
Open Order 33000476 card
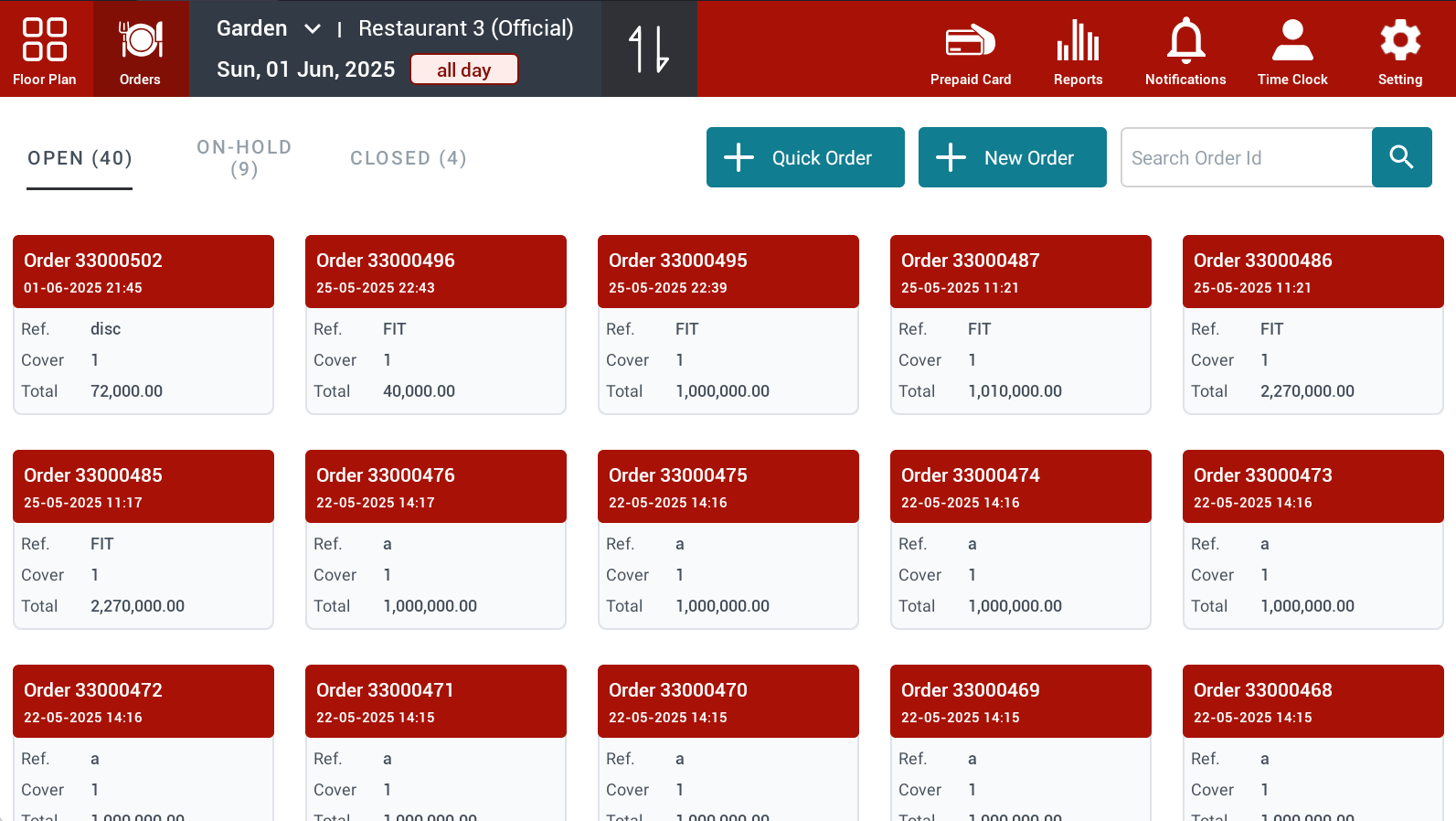(436, 539)
